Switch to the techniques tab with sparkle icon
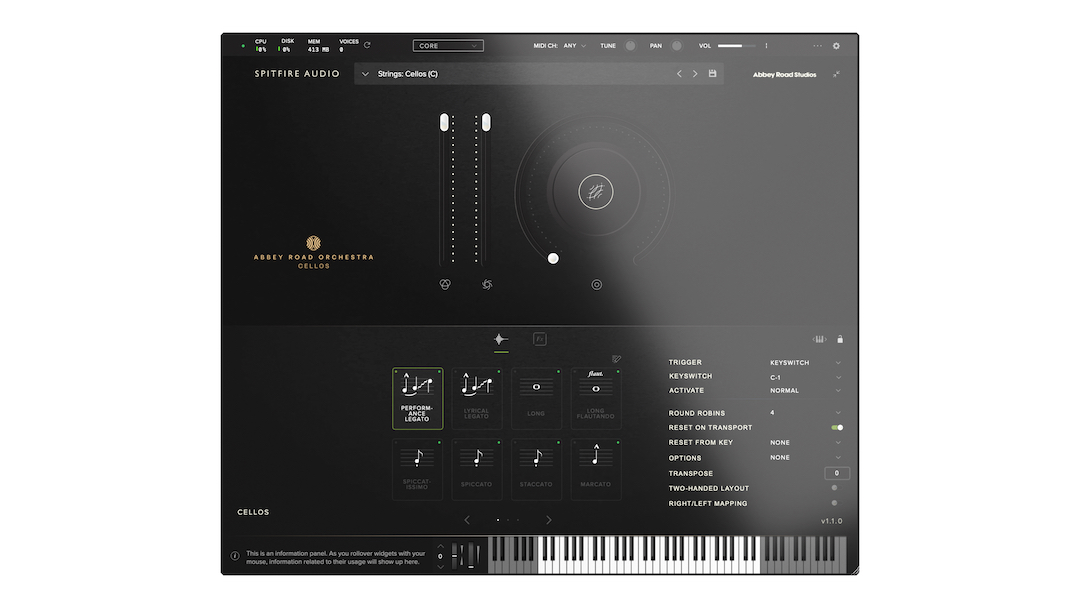1080x608 pixels. coord(501,339)
